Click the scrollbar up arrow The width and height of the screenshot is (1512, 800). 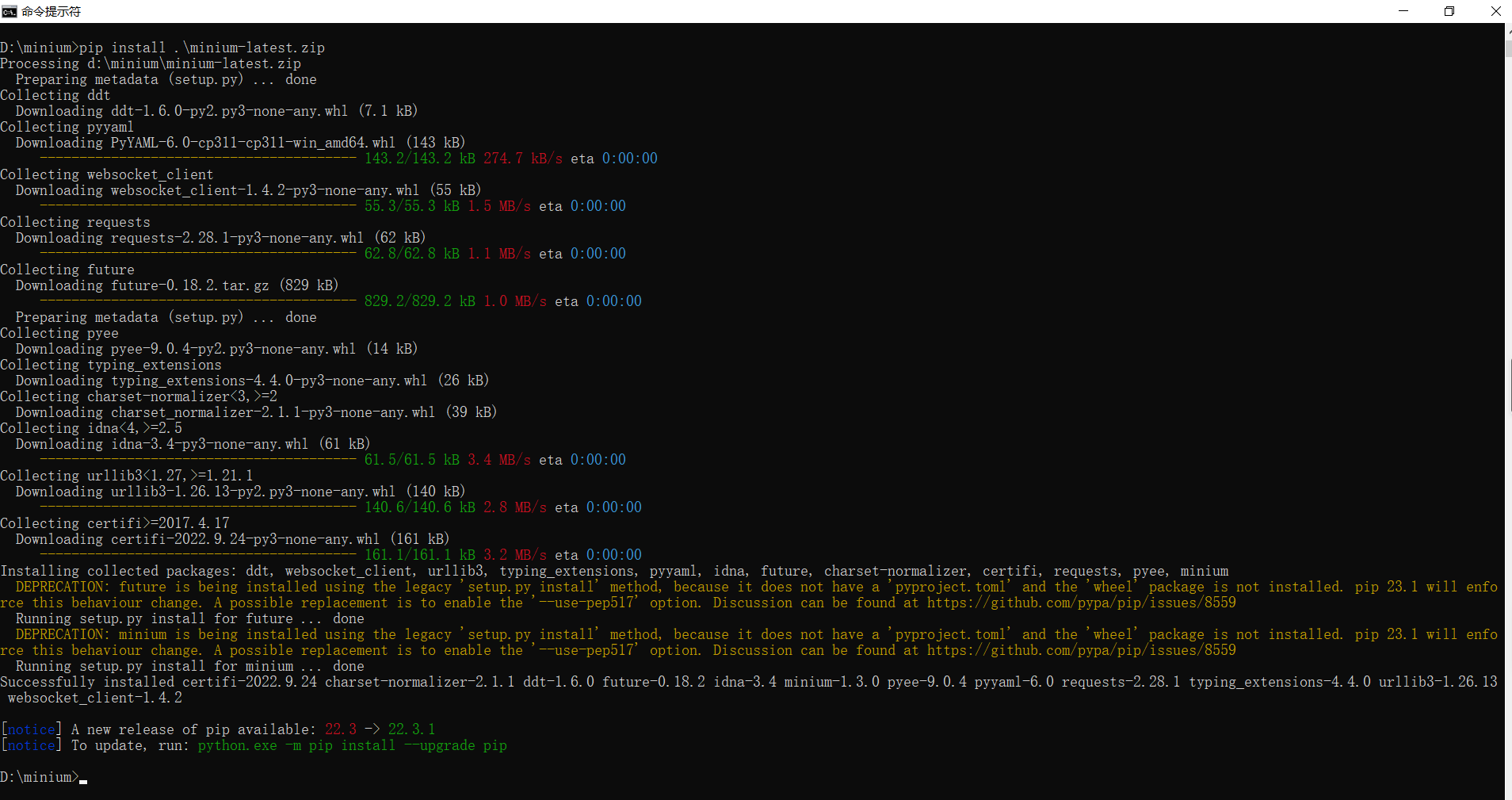pos(1508,30)
